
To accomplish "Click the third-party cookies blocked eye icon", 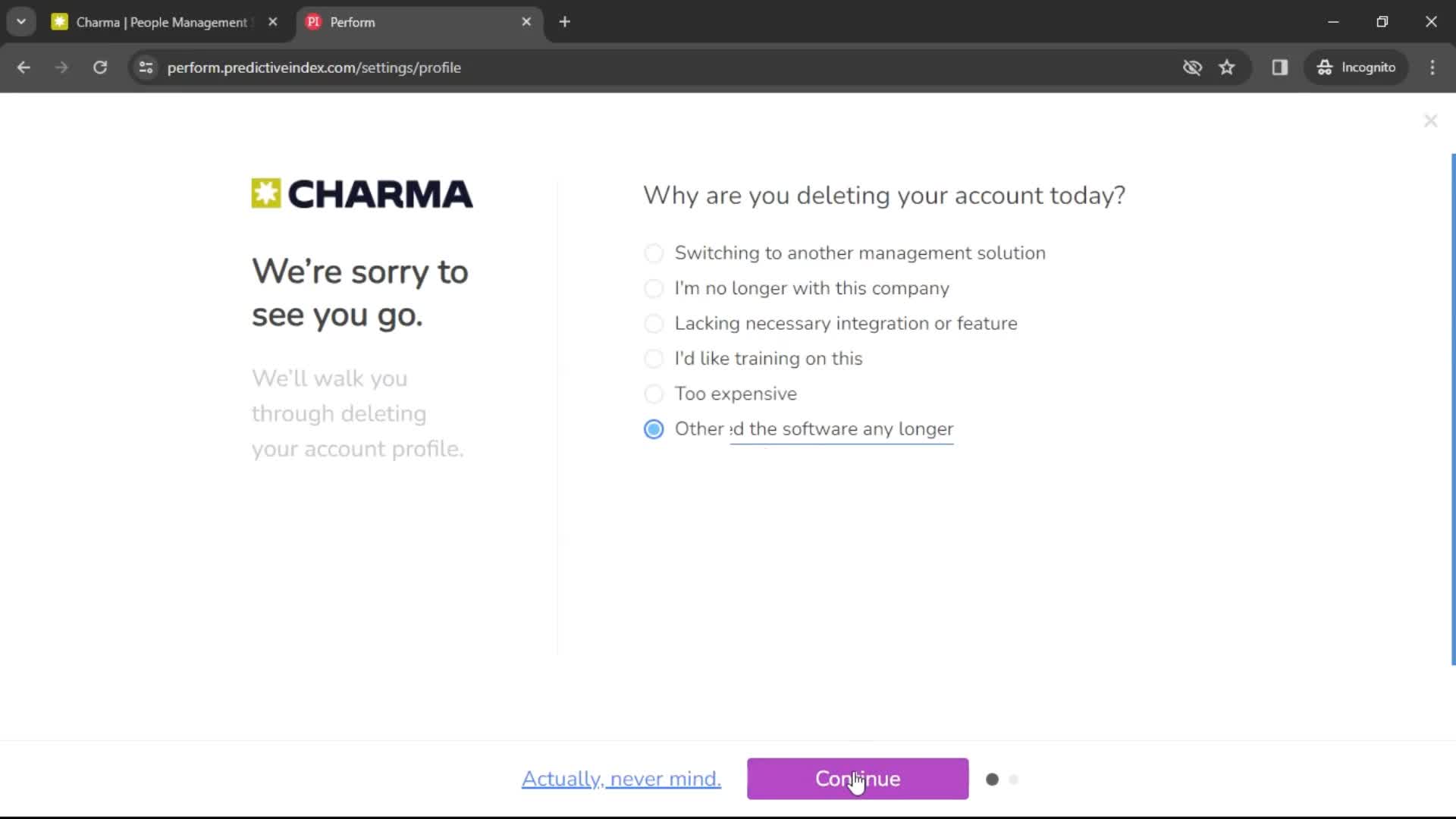I will click(x=1192, y=67).
